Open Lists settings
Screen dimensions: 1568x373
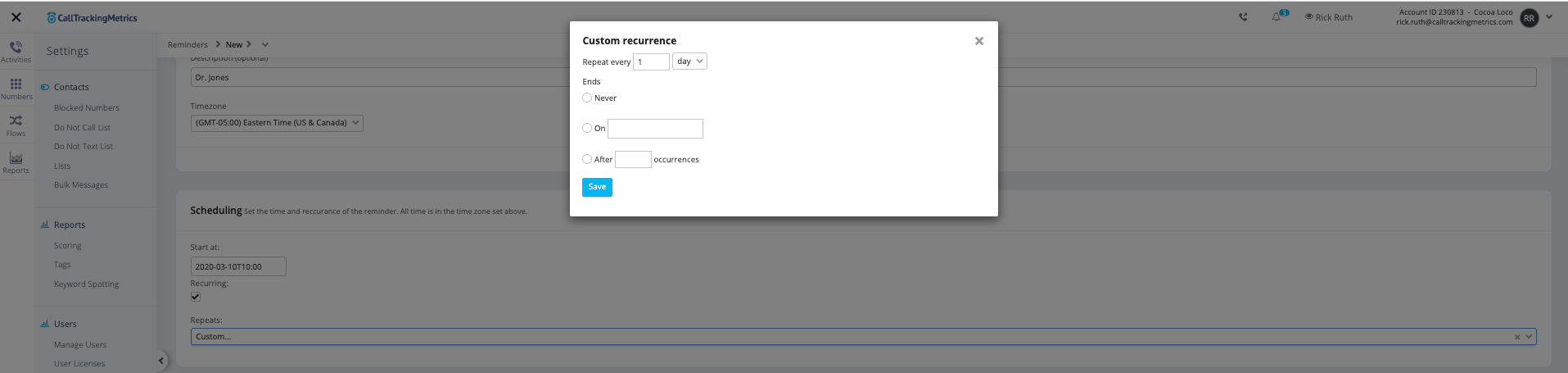(x=62, y=166)
